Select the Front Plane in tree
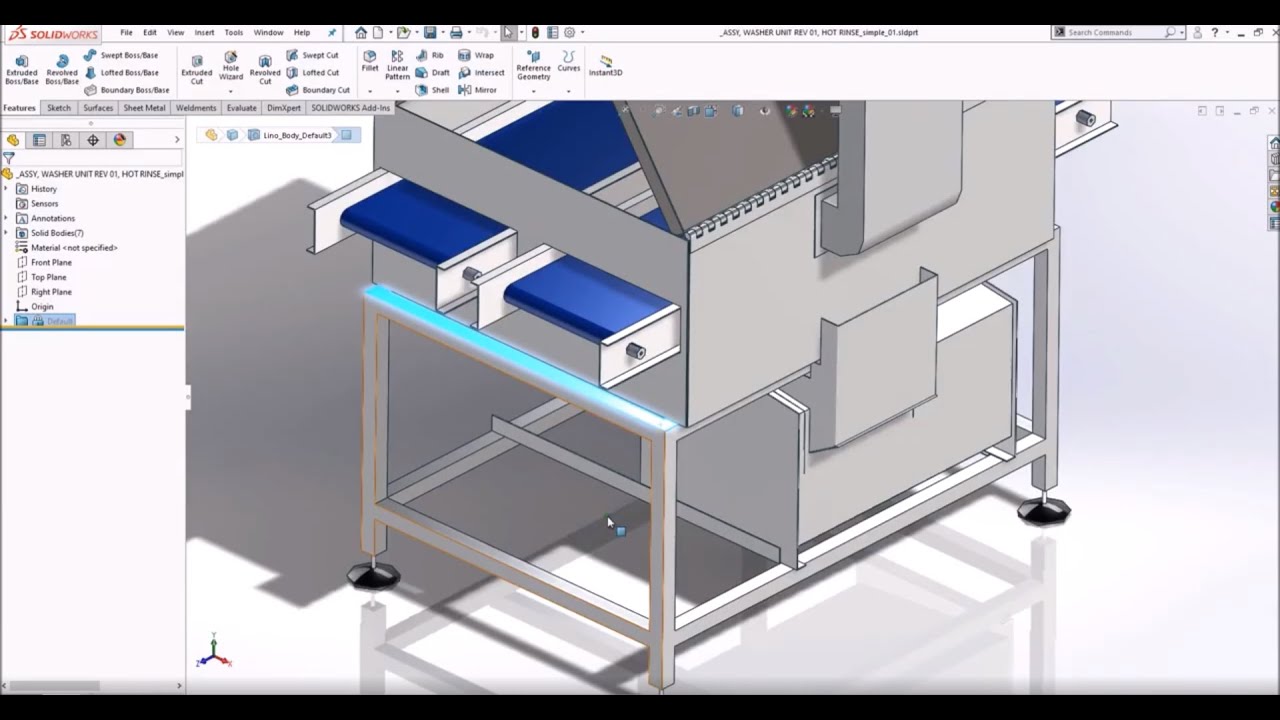This screenshot has height=720, width=1280. tap(51, 262)
